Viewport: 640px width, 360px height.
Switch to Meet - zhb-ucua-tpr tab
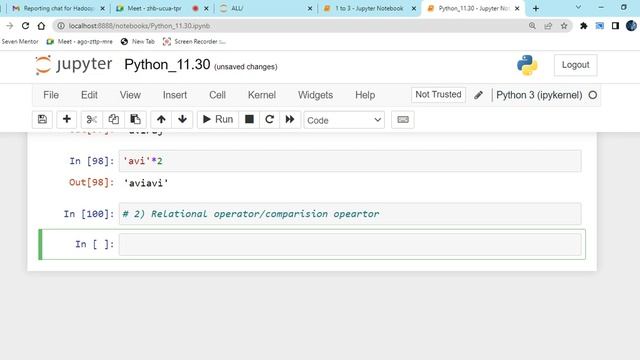pos(154,8)
